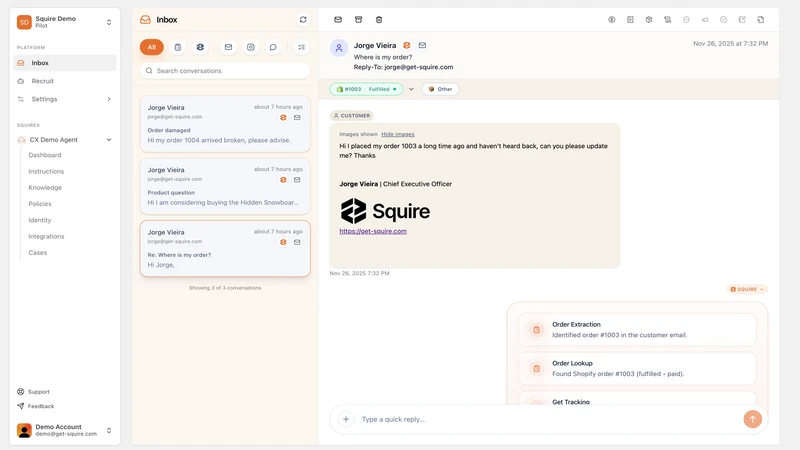800x450 pixels.
Task: Open the Re: Where is my order? conversation
Action: tap(225, 248)
